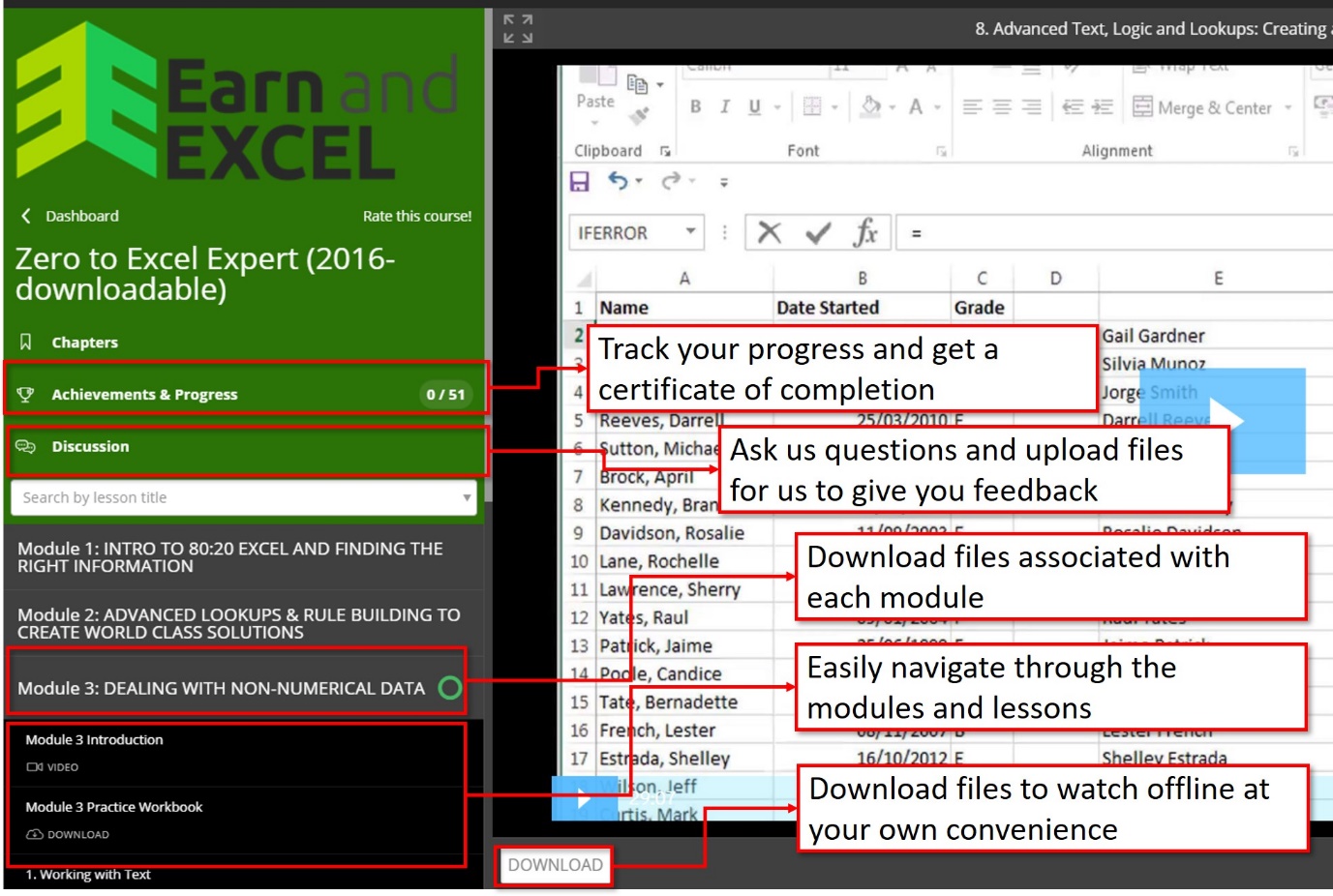Screen dimensions: 1333x896
Task: Open the Name Box dropdown arrow
Action: pos(690,231)
